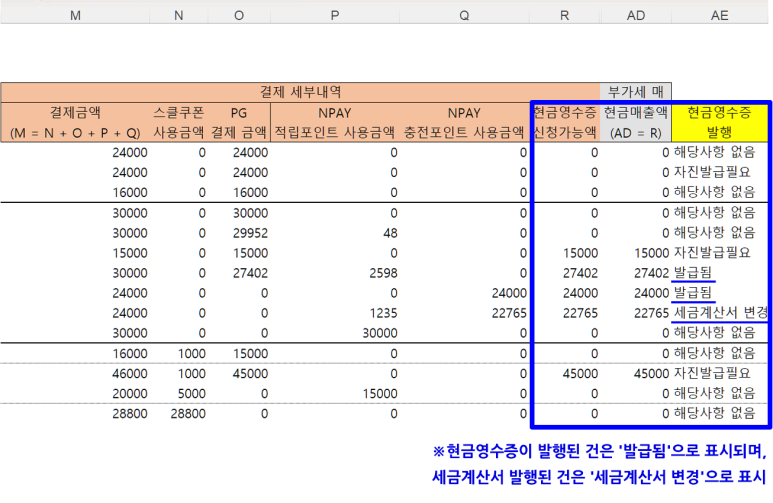
Task: Select column N header
Action: coord(179,15)
